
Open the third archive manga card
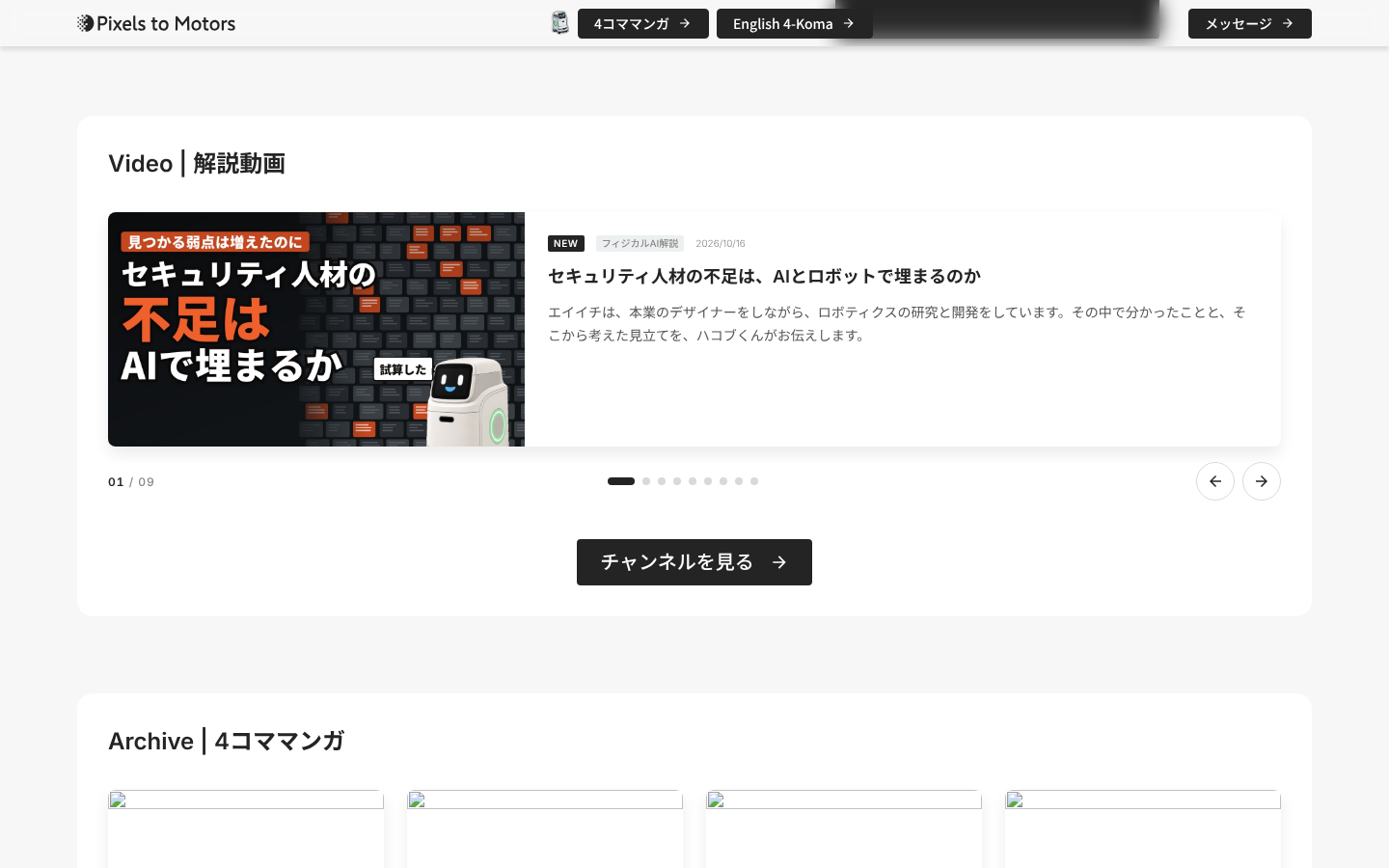[844, 829]
